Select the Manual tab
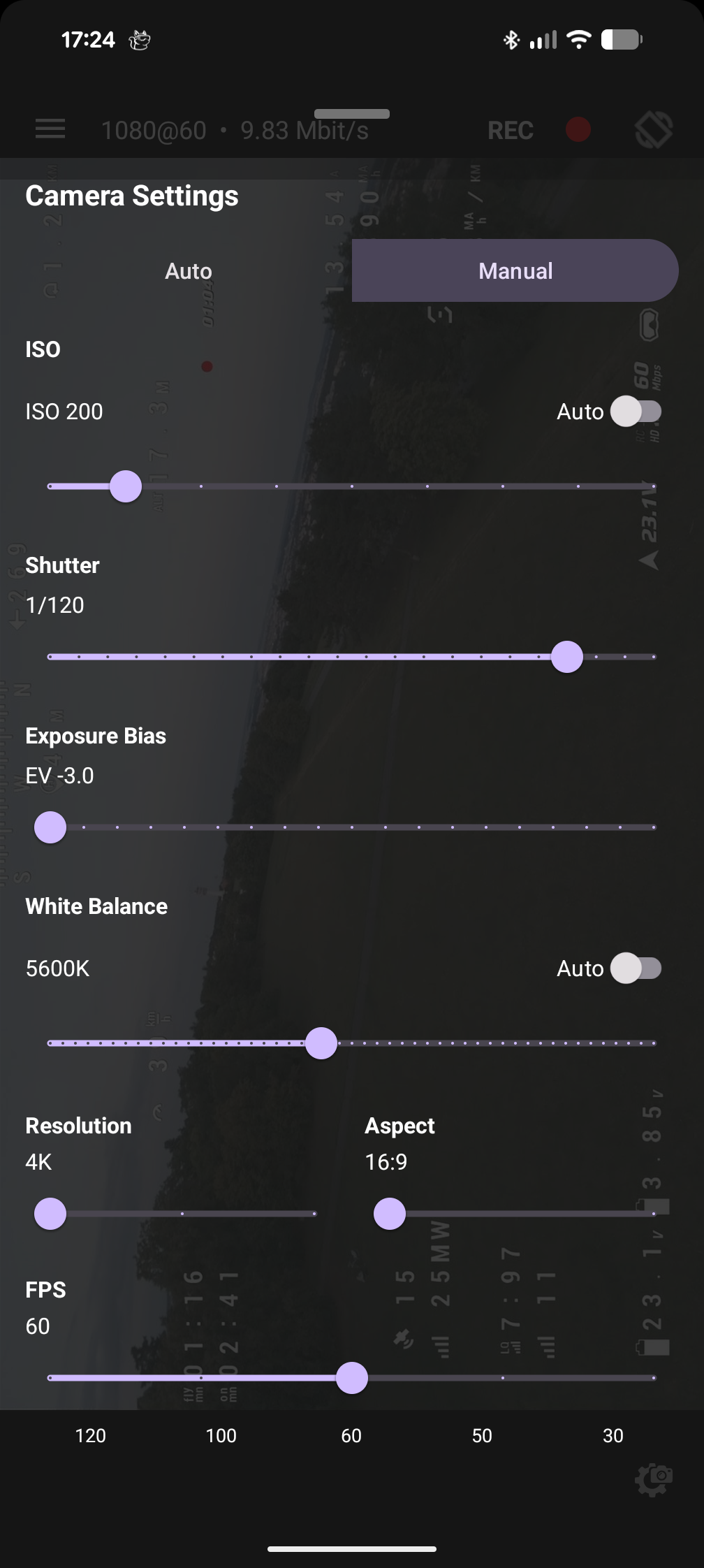 tap(515, 270)
